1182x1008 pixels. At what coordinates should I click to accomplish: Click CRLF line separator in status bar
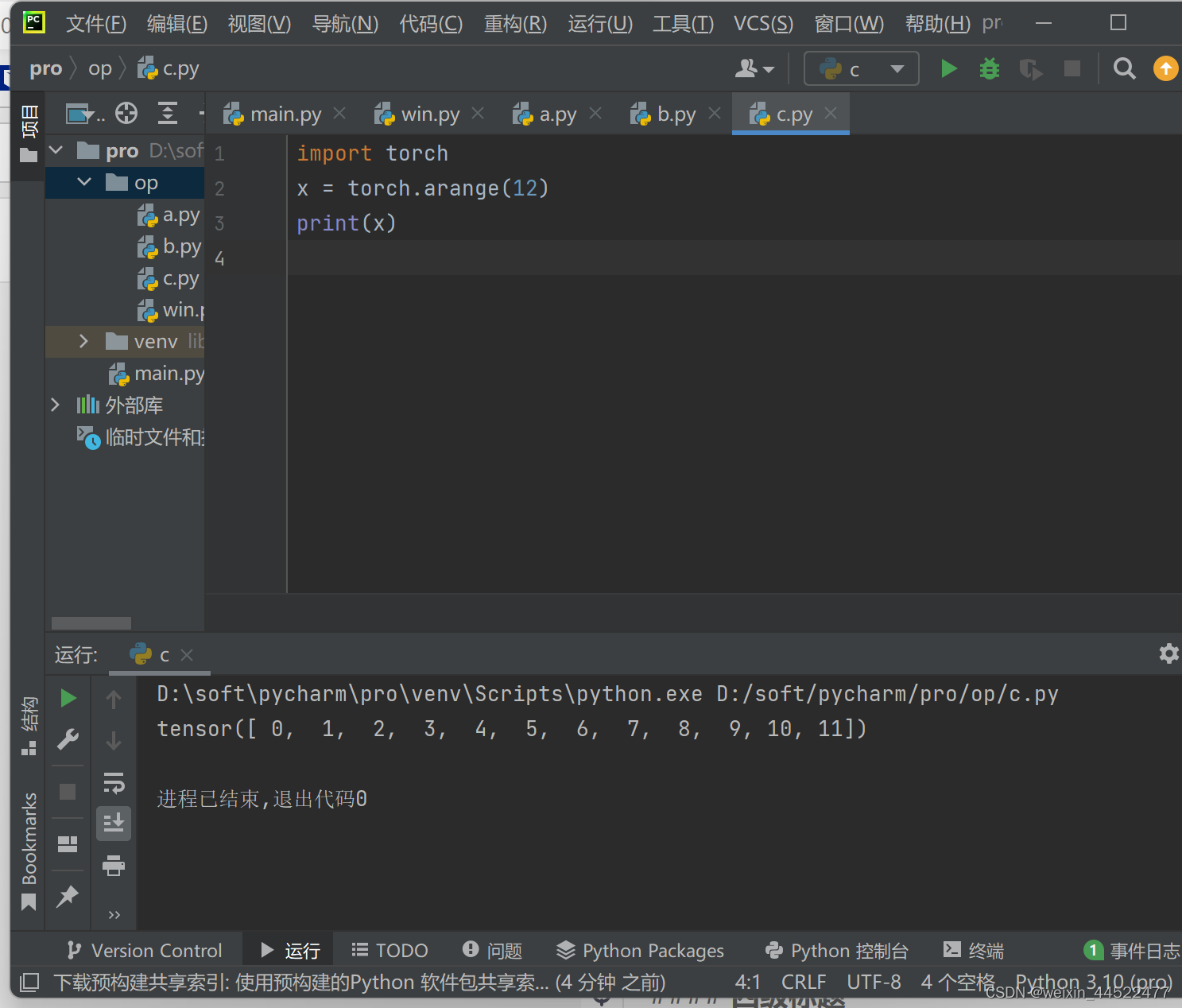(x=803, y=982)
